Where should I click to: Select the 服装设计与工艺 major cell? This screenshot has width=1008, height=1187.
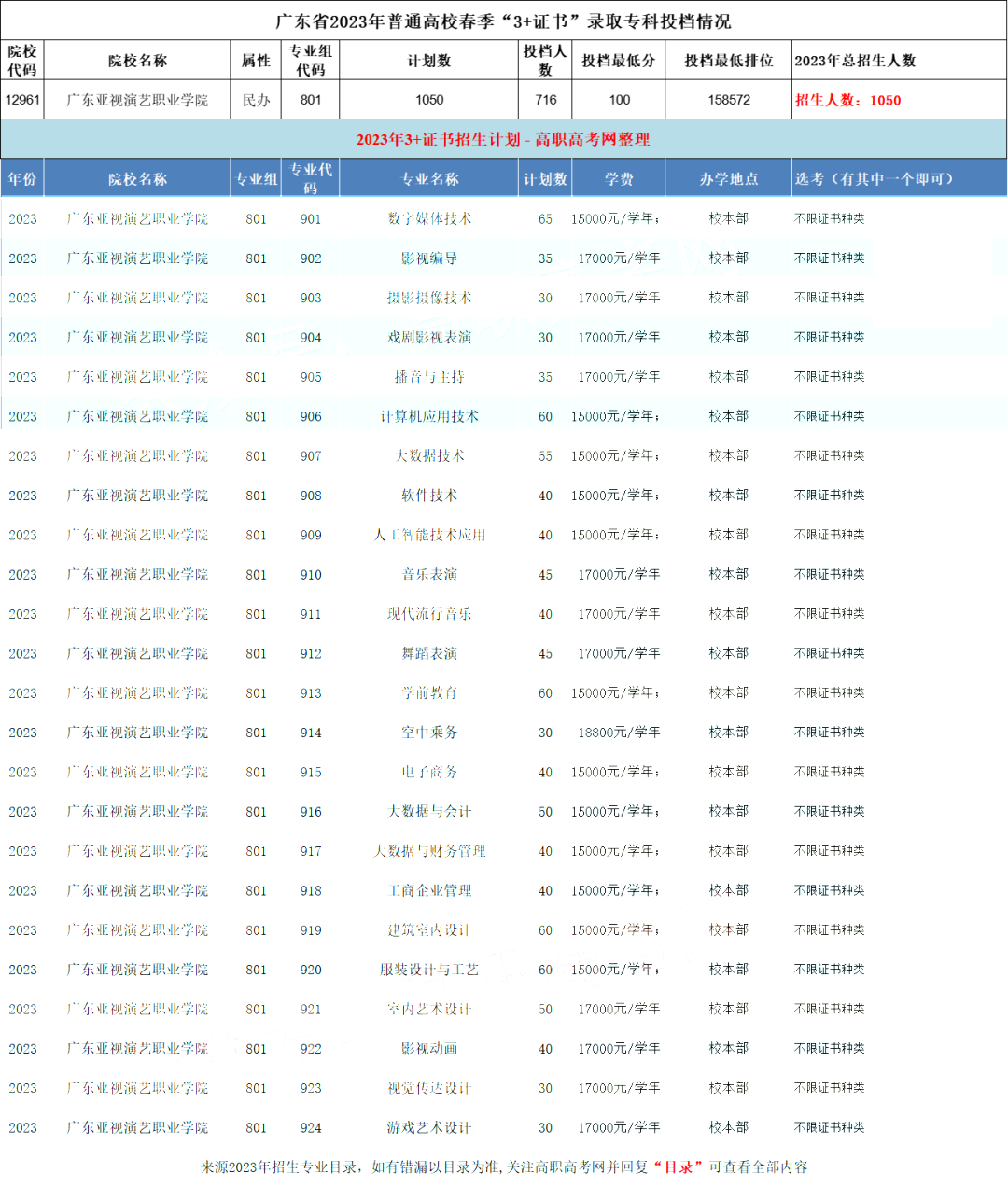[429, 970]
